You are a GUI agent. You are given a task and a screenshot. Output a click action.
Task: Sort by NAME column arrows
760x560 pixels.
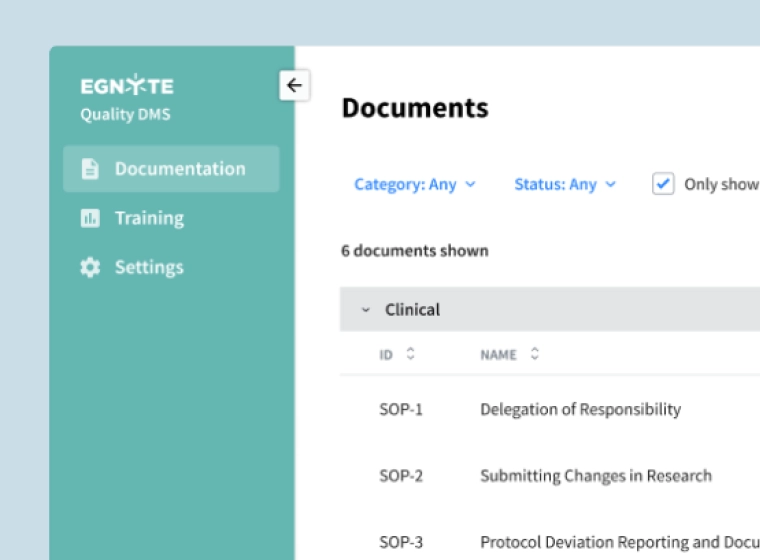click(534, 354)
